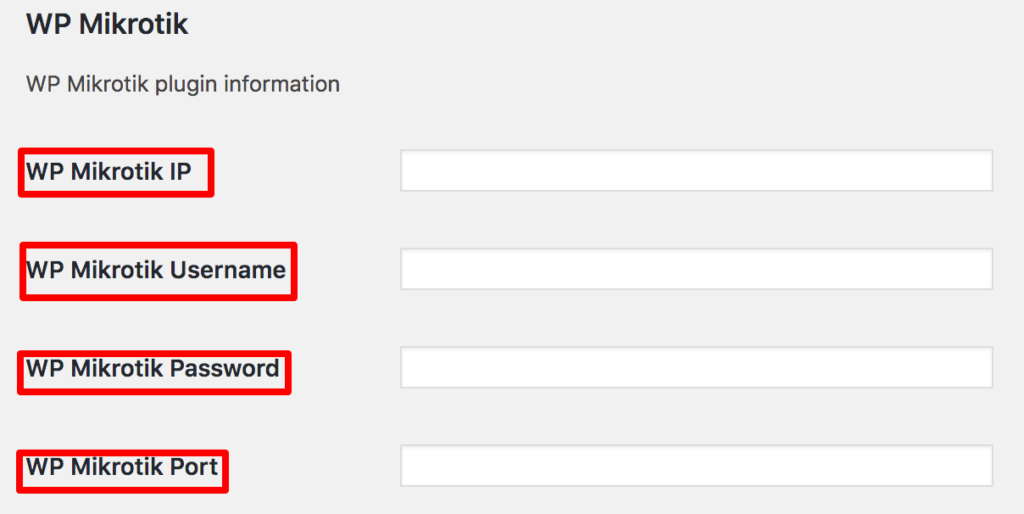Select the red-outlined Password field label

pyautogui.click(x=153, y=369)
